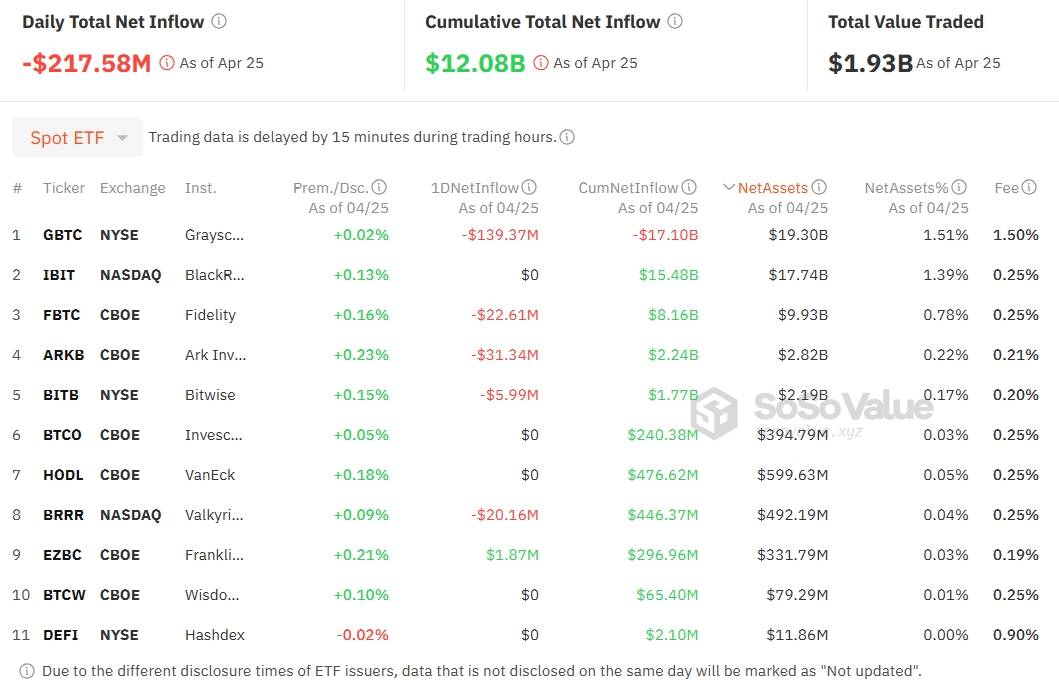Select the FBTC Fidelity row
The height and width of the screenshot is (697, 1059).
pos(525,315)
